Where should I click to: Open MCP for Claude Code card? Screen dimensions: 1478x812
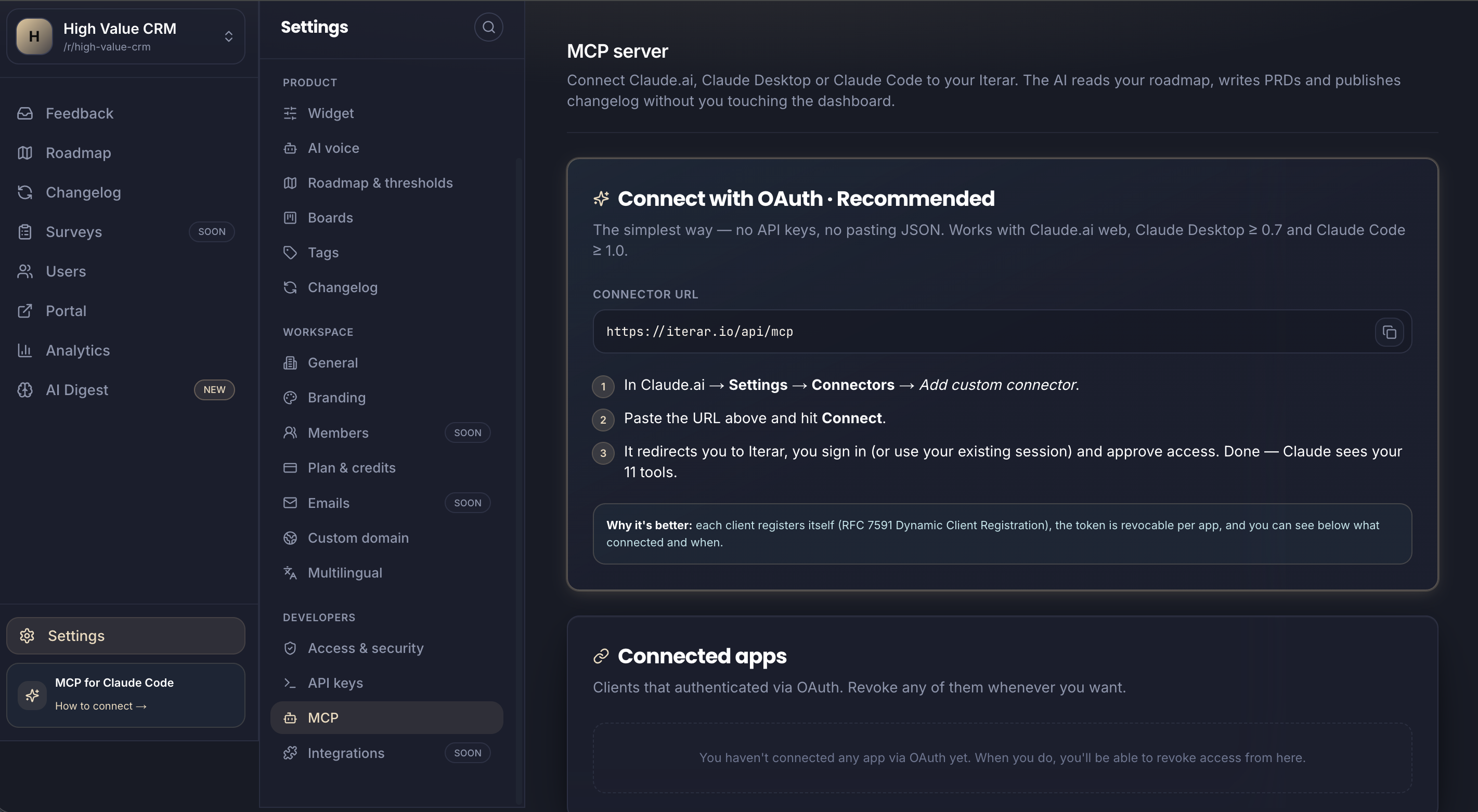click(x=126, y=695)
